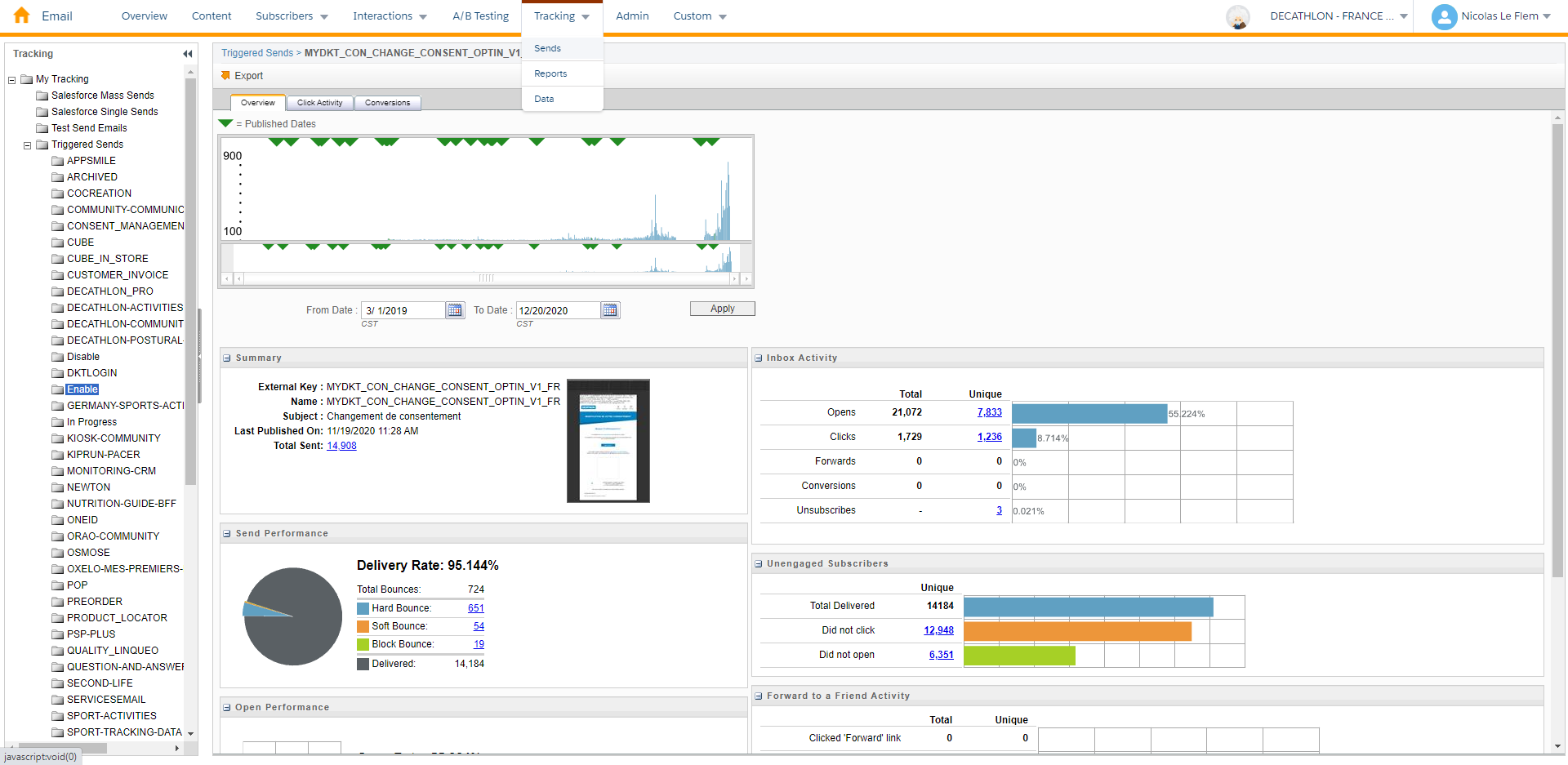Open the CUBE folder icon
The image size is (1568, 765).
tap(57, 242)
